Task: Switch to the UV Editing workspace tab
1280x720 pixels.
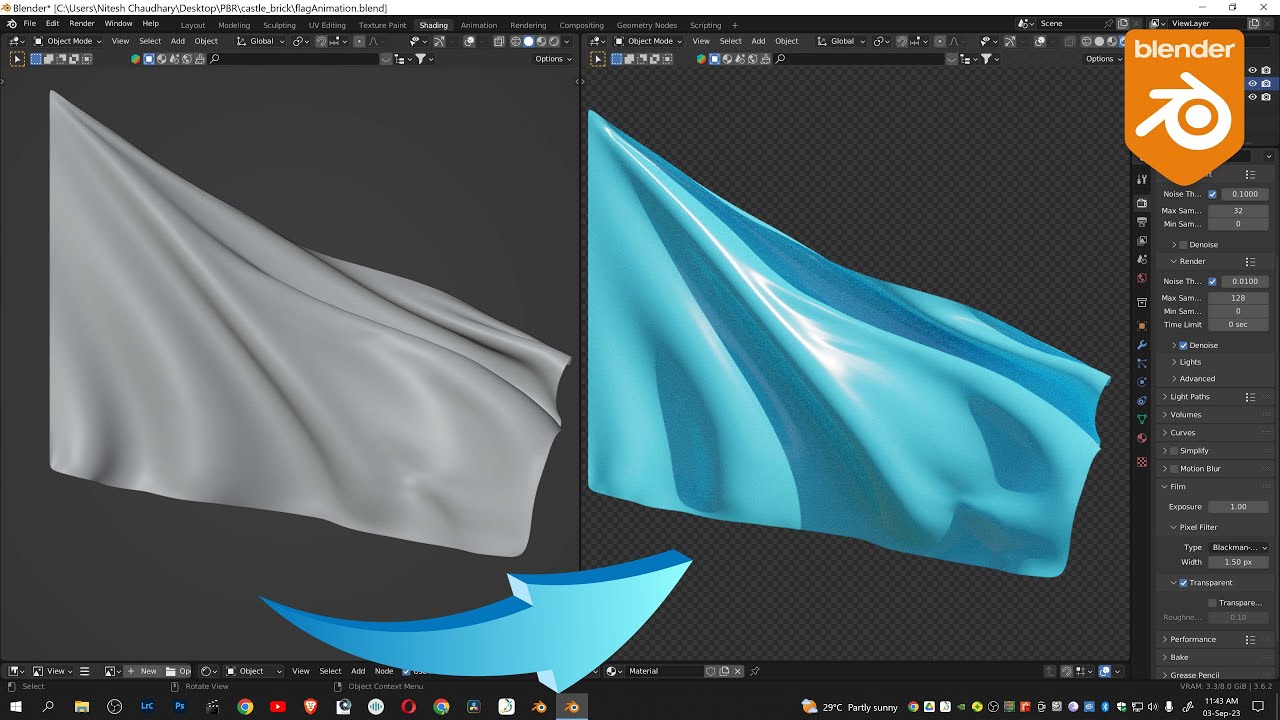Action: coord(327,25)
